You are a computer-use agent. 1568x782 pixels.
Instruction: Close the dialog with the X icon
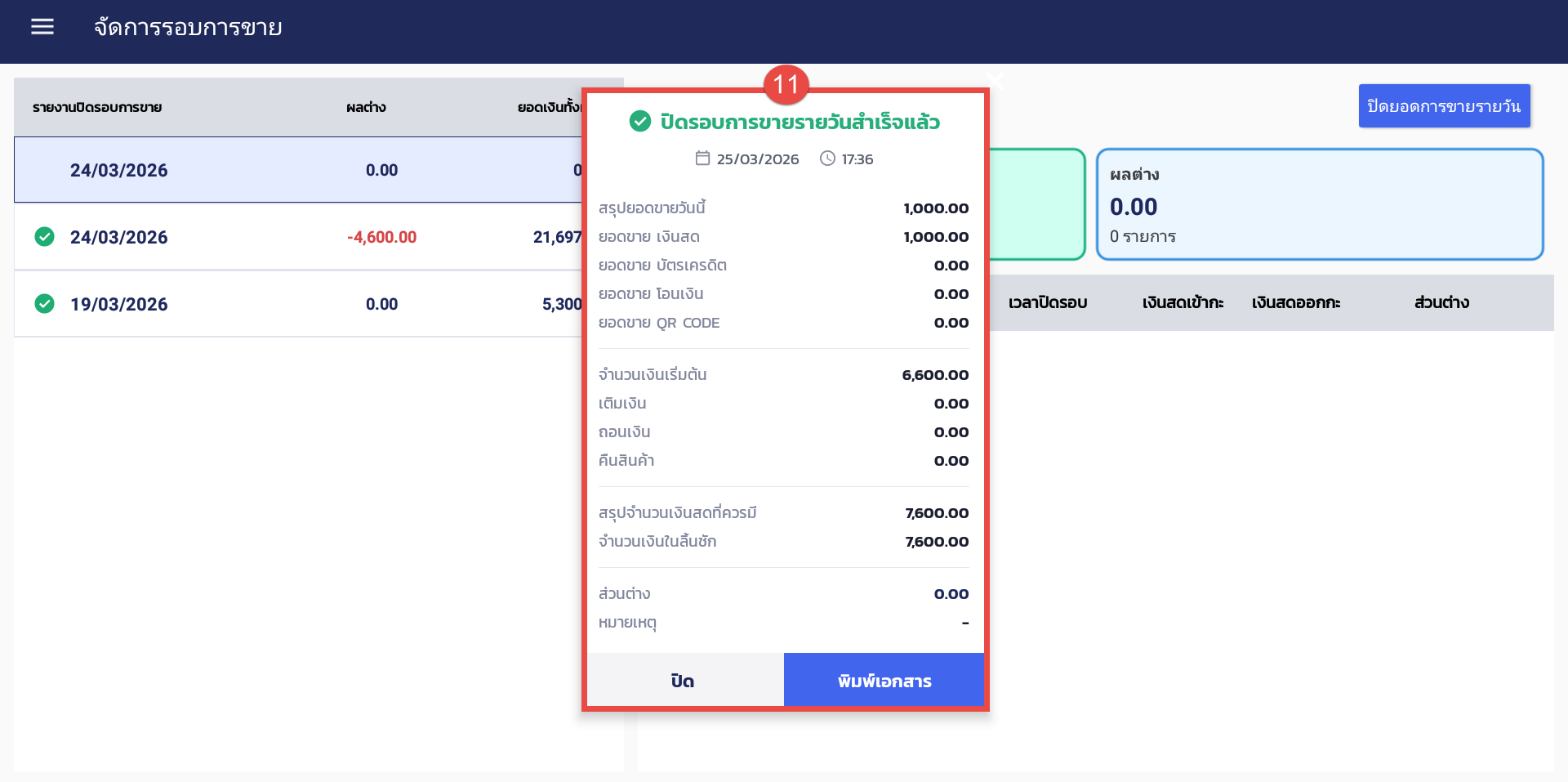[995, 79]
